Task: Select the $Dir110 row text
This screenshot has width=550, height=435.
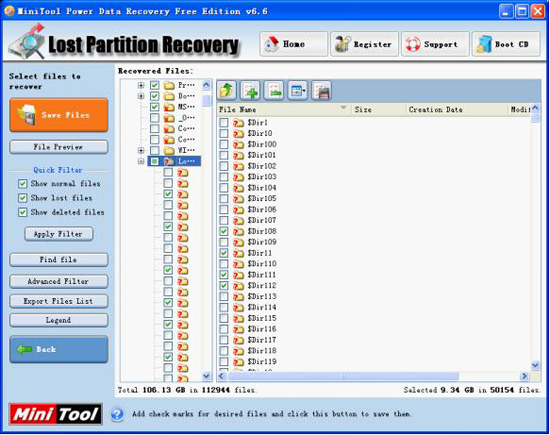Action: pos(262,264)
